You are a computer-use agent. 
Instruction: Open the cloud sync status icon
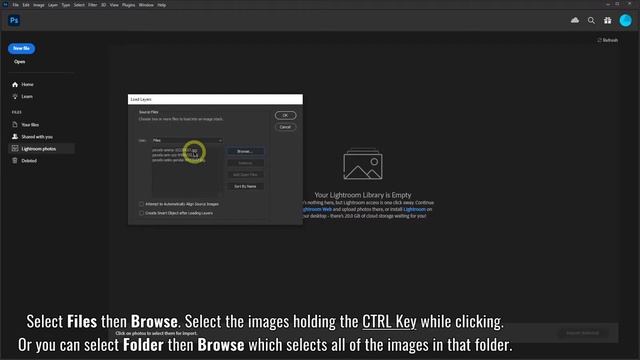tap(575, 20)
